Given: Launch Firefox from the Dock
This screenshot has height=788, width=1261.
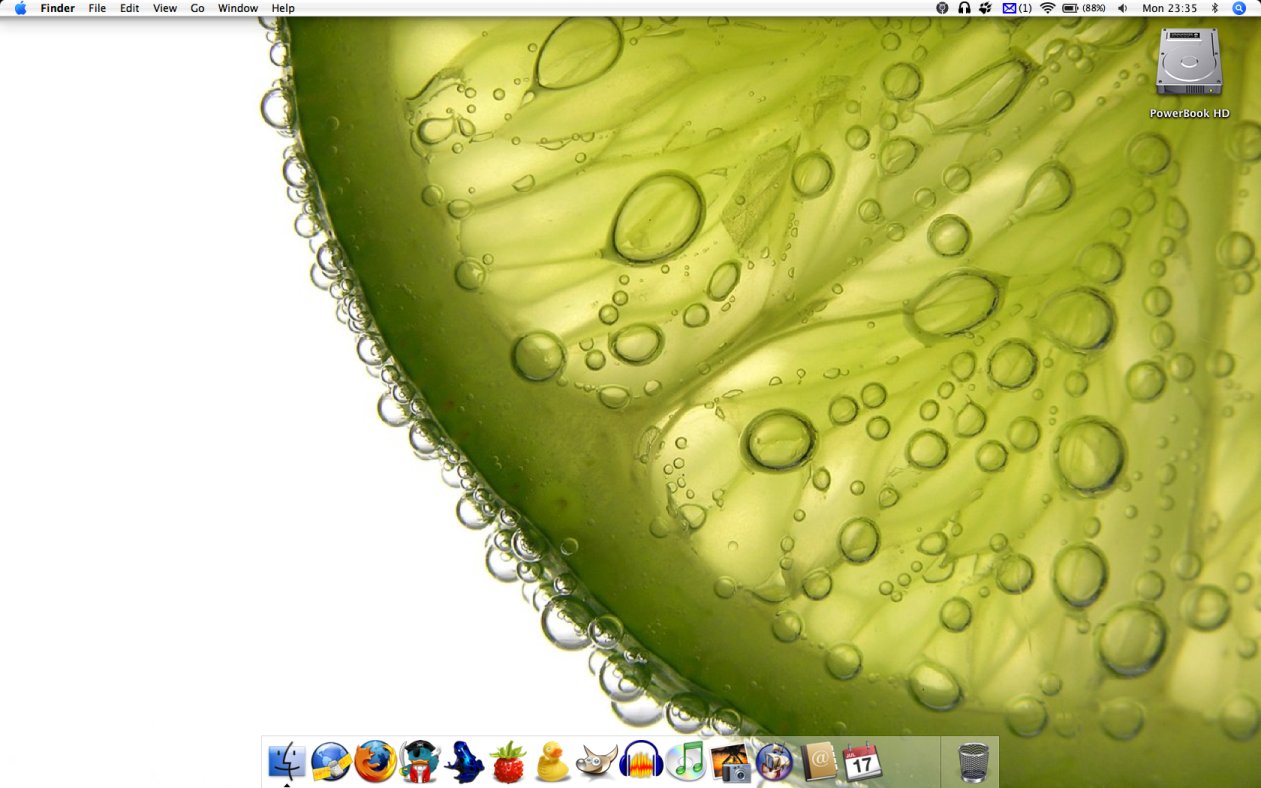Looking at the screenshot, I should coord(375,762).
